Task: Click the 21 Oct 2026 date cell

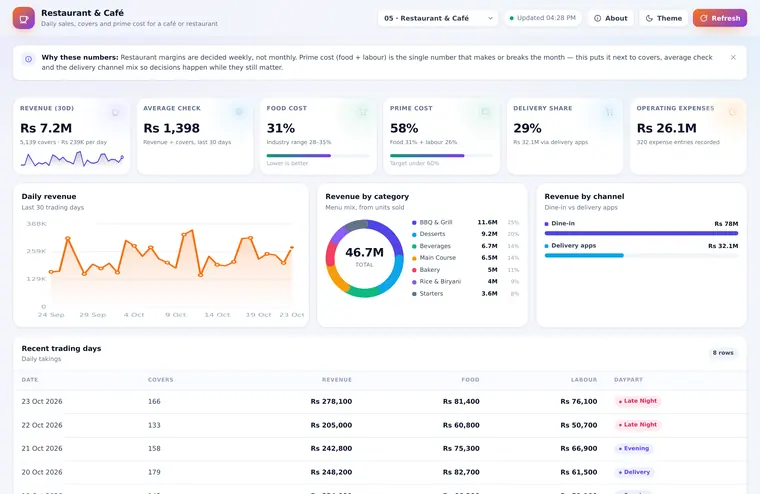Action: click(42, 448)
